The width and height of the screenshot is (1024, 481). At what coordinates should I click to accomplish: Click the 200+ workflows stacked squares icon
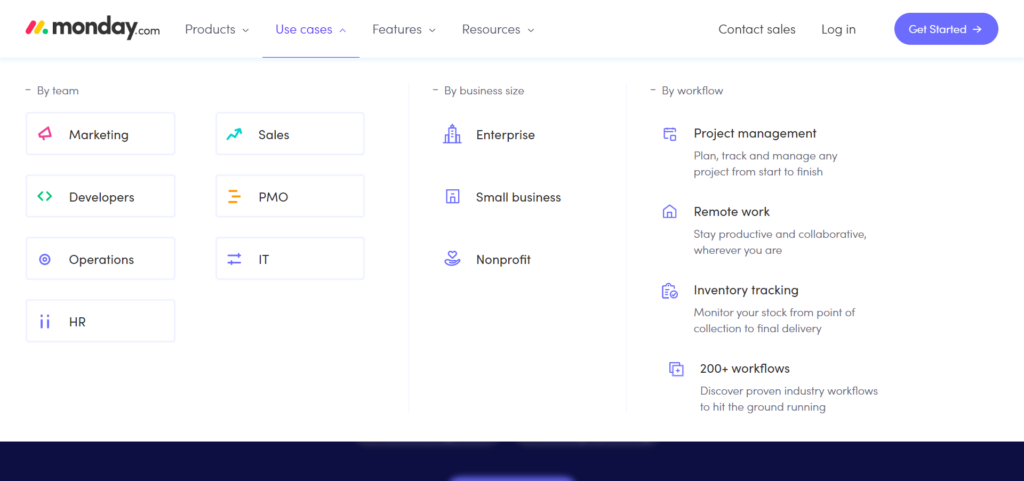pos(676,369)
